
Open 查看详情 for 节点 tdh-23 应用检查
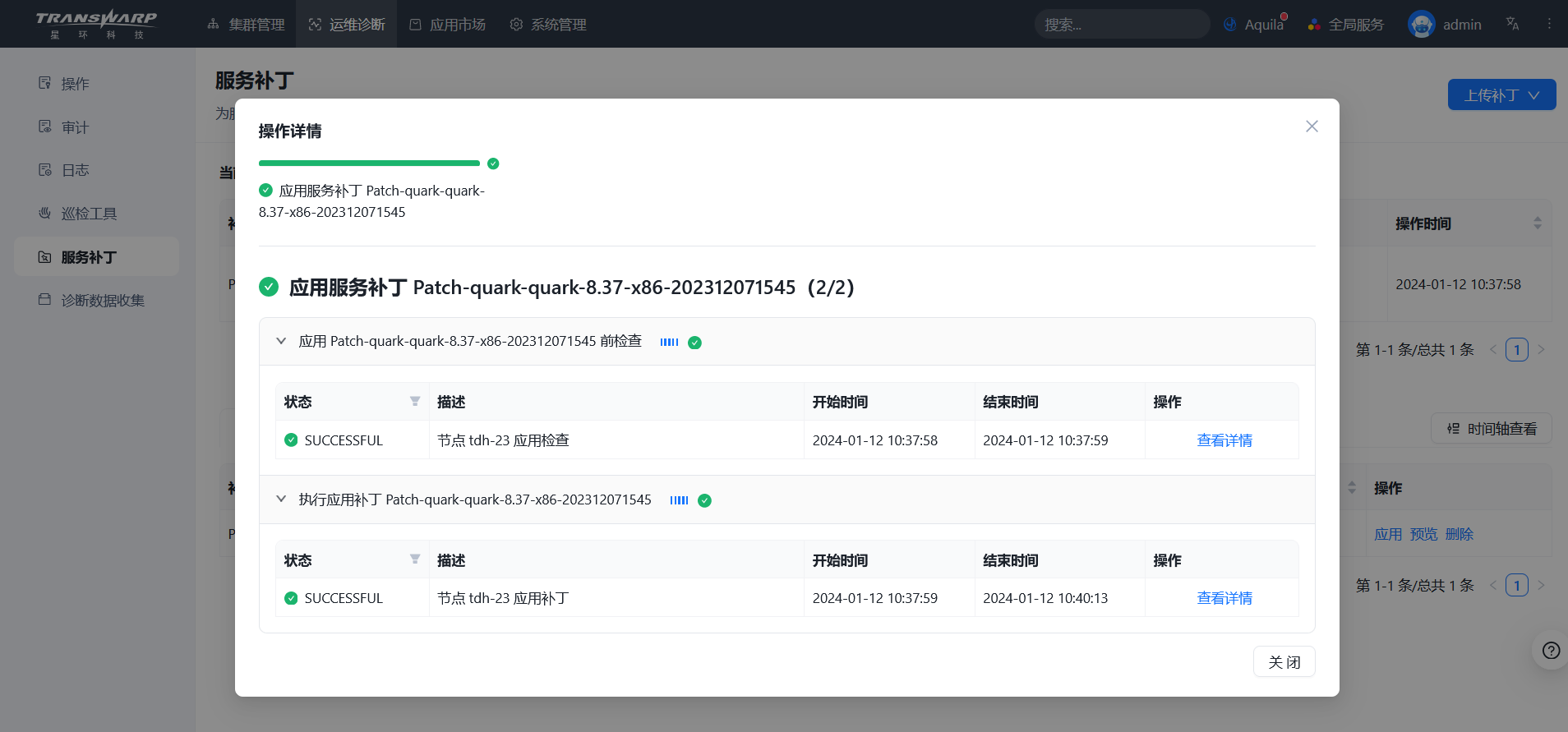click(x=1224, y=440)
